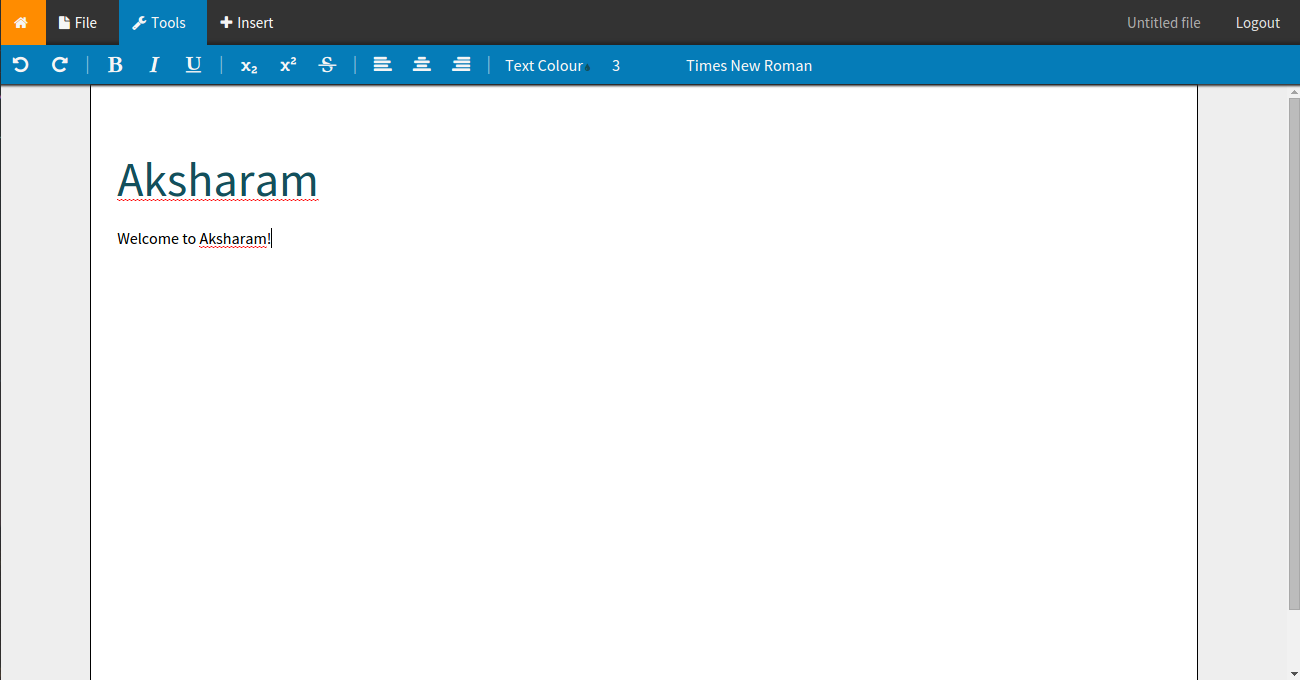Center-align the paragraph
Image resolution: width=1300 pixels, height=680 pixels.
tap(421, 64)
